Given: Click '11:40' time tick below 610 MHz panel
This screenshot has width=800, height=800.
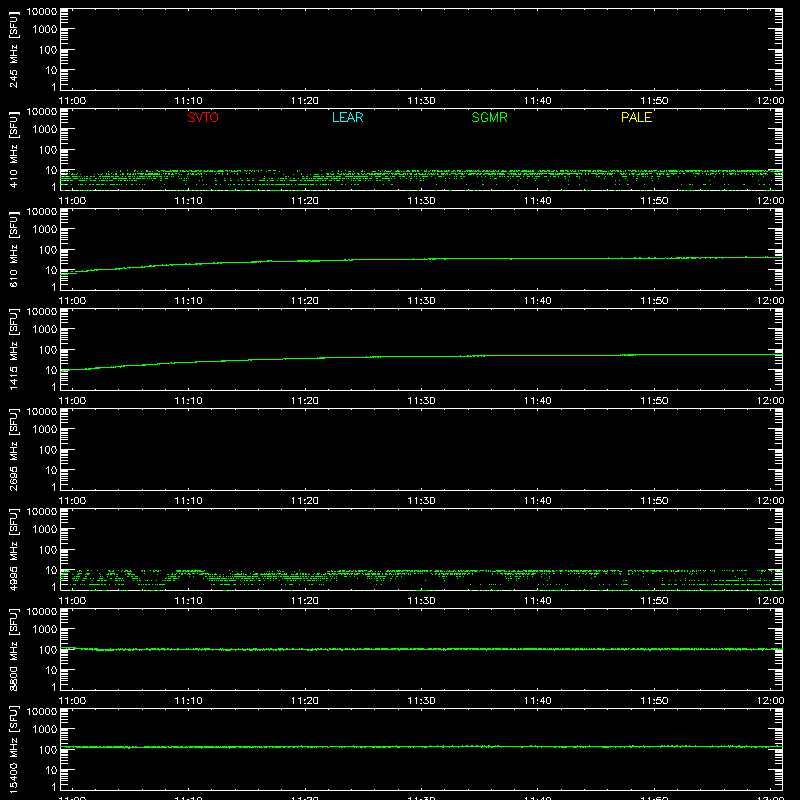Looking at the screenshot, I should point(538,301).
